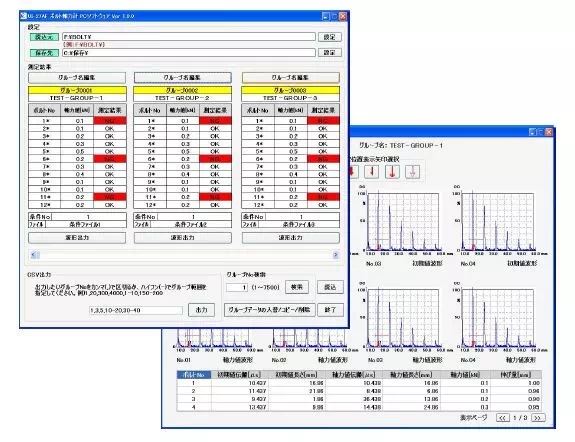This screenshot has width=575, height=442.
Task: Click the 検索 group search button
Action: click(297, 287)
